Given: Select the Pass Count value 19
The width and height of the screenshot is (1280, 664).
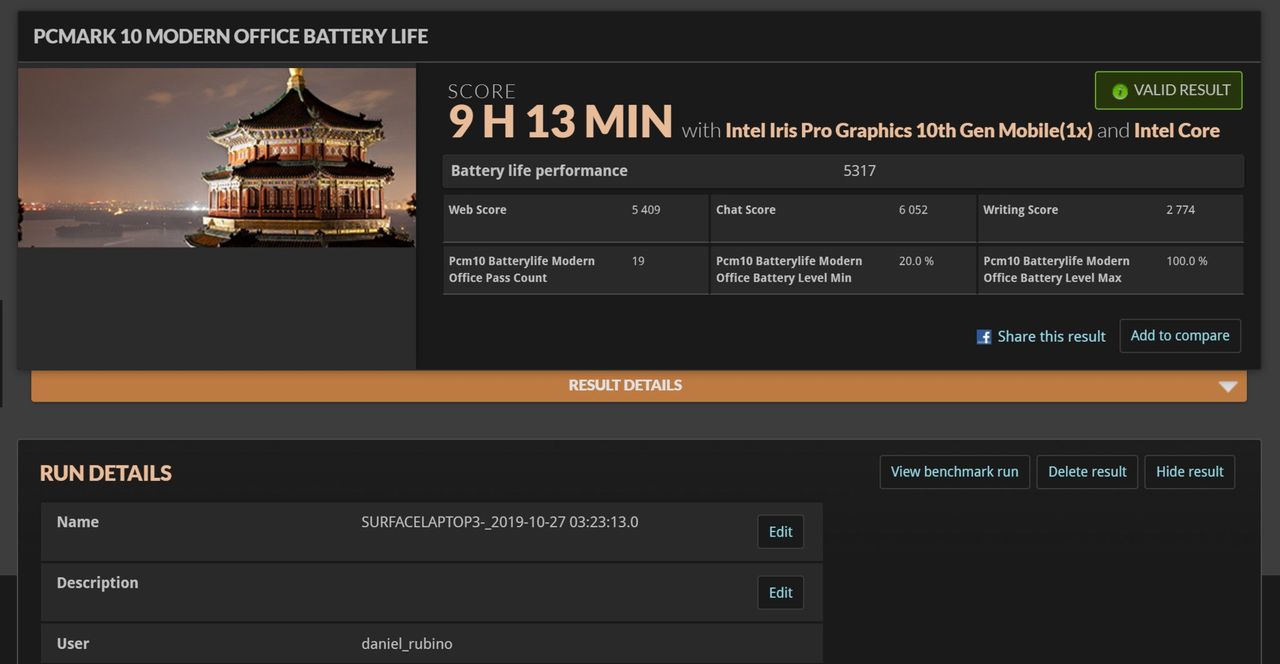Looking at the screenshot, I should click(x=638, y=261).
